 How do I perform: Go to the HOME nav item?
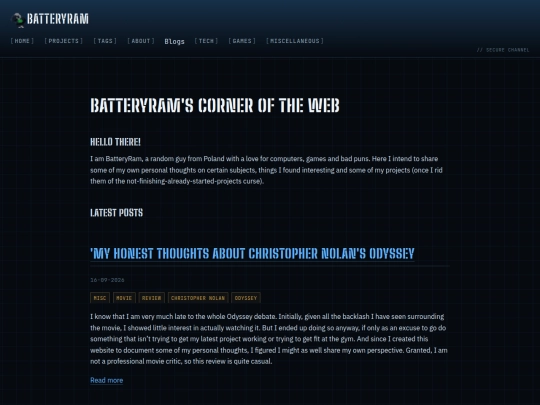tap(22, 41)
